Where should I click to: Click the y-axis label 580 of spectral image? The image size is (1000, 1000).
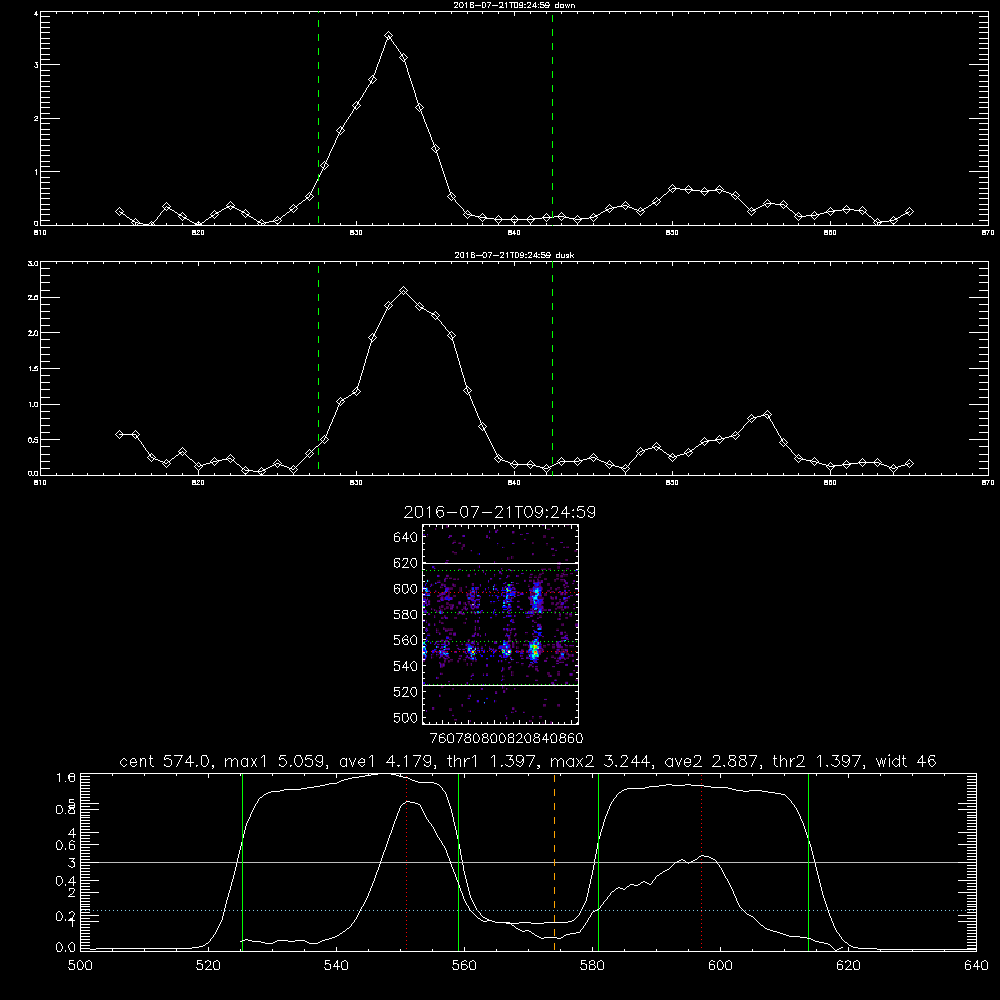(x=406, y=615)
